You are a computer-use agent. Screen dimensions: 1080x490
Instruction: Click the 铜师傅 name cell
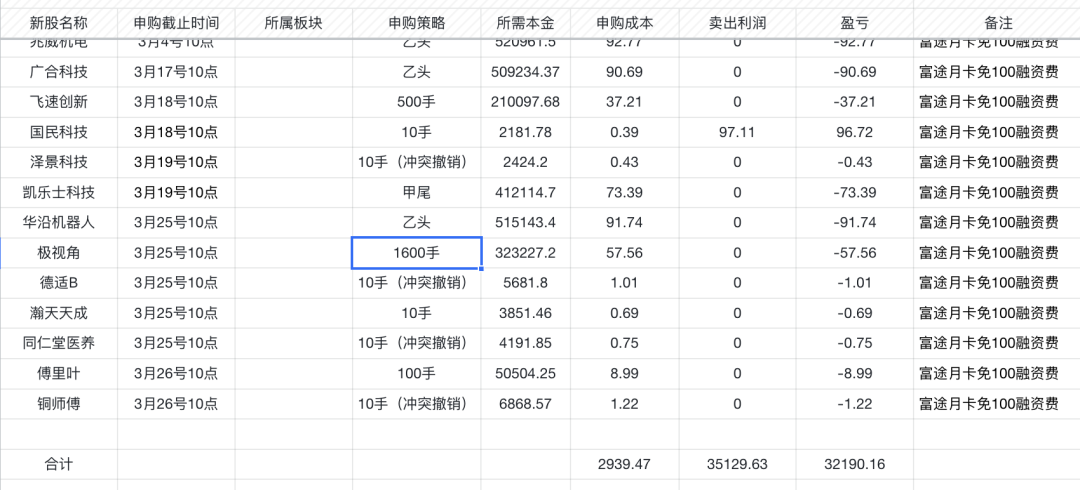coord(59,404)
